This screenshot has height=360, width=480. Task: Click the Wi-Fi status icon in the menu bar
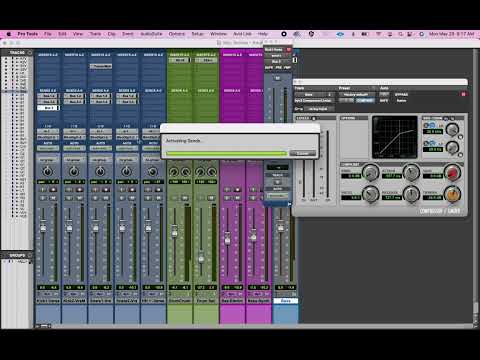[x=379, y=34]
